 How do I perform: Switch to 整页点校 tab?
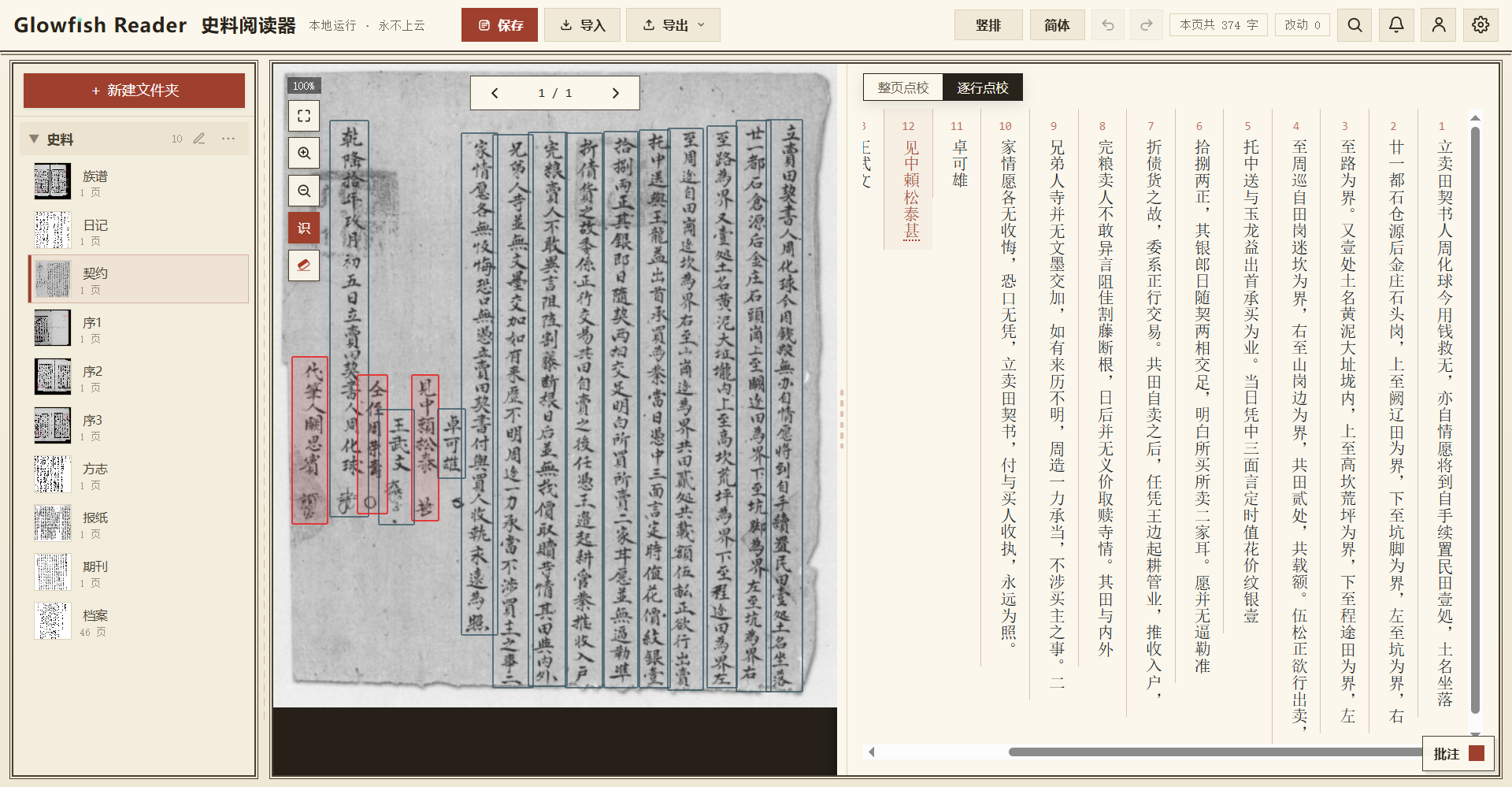coord(903,87)
